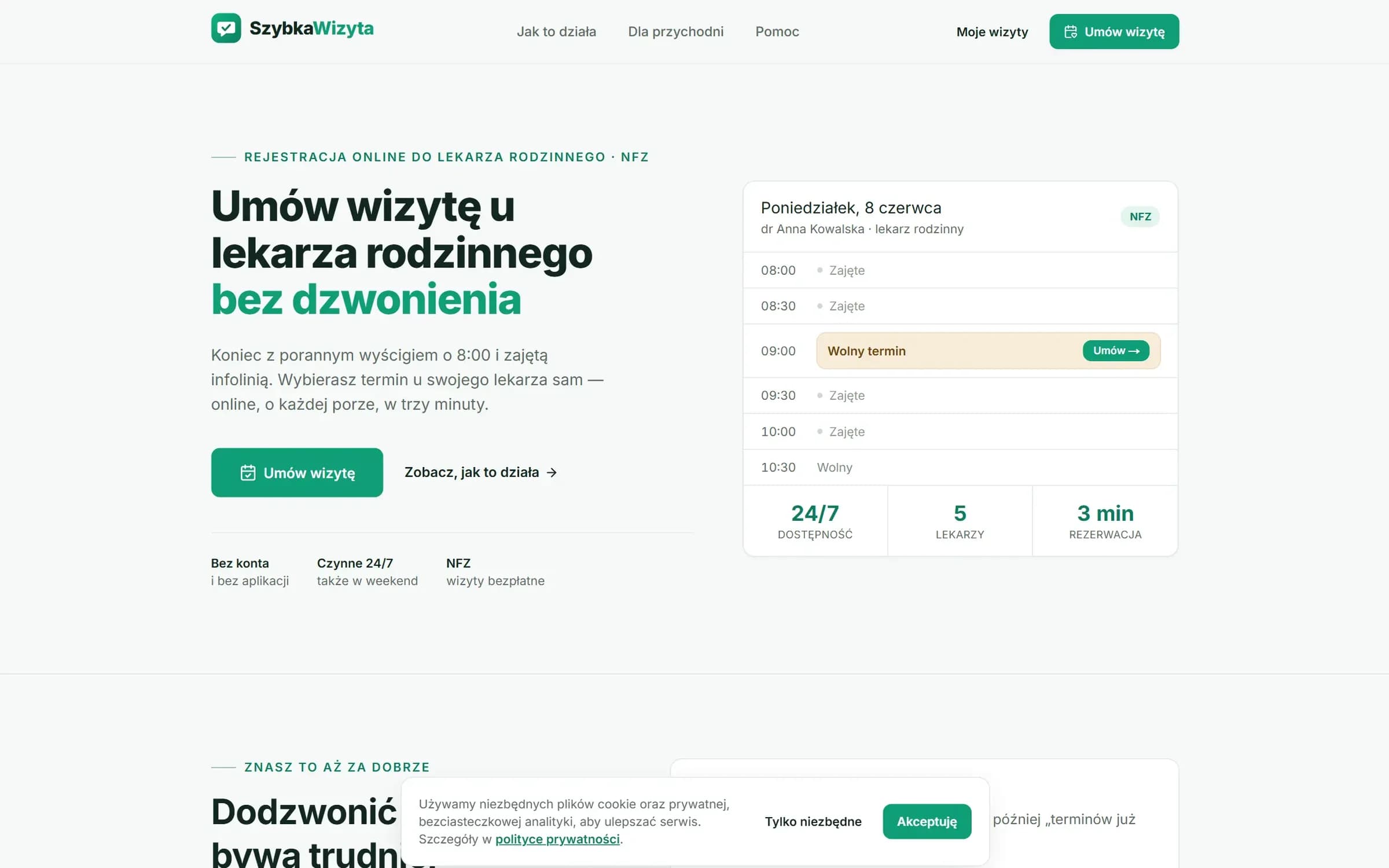Click the 3 min Rezerwacja stat
The image size is (1389, 868).
tap(1105, 521)
